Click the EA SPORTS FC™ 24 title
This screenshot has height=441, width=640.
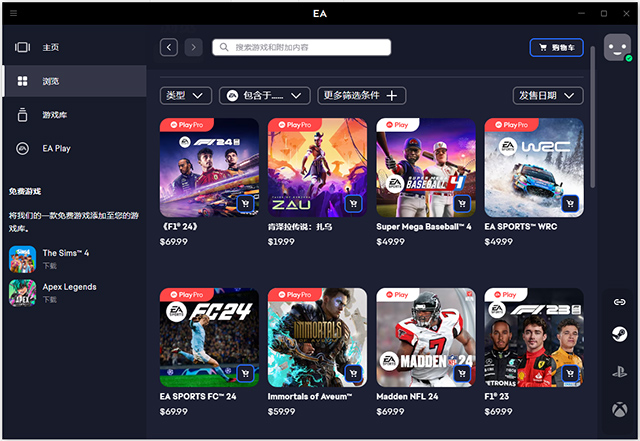click(198, 396)
